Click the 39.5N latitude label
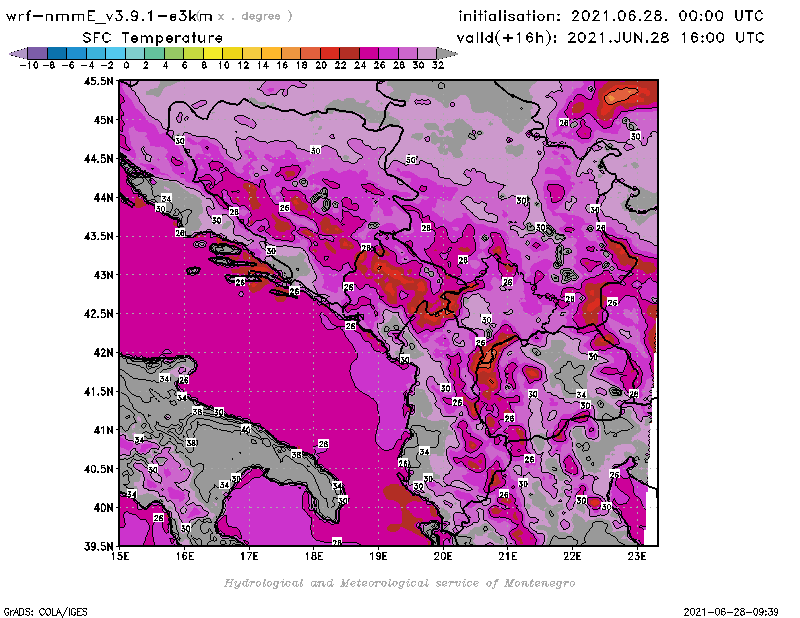Viewport: 800px width, 618px height. (x=99, y=546)
